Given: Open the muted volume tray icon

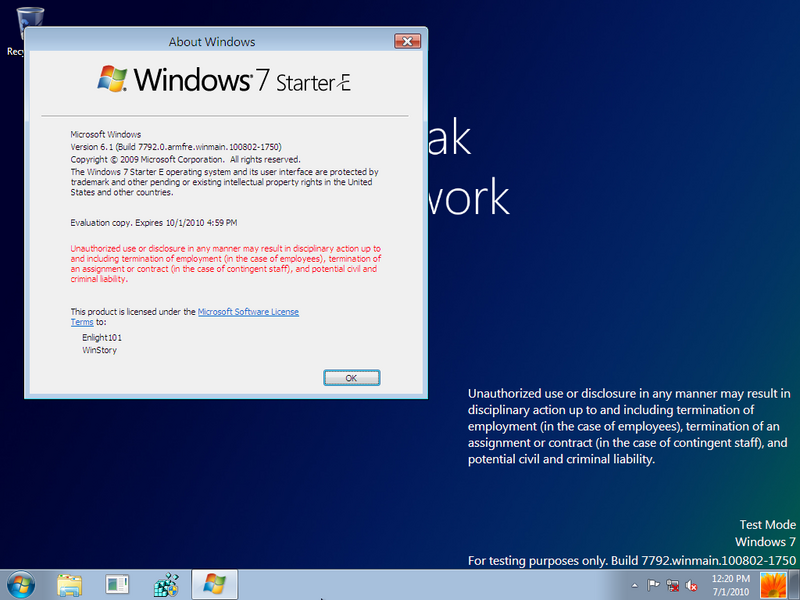Looking at the screenshot, I should click(x=691, y=585).
